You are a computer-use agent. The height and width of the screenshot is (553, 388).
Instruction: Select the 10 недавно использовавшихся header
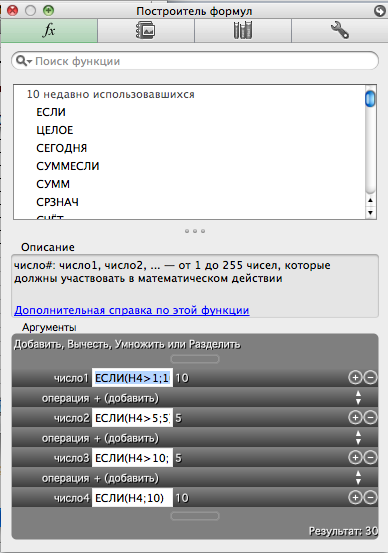[x=111, y=94]
